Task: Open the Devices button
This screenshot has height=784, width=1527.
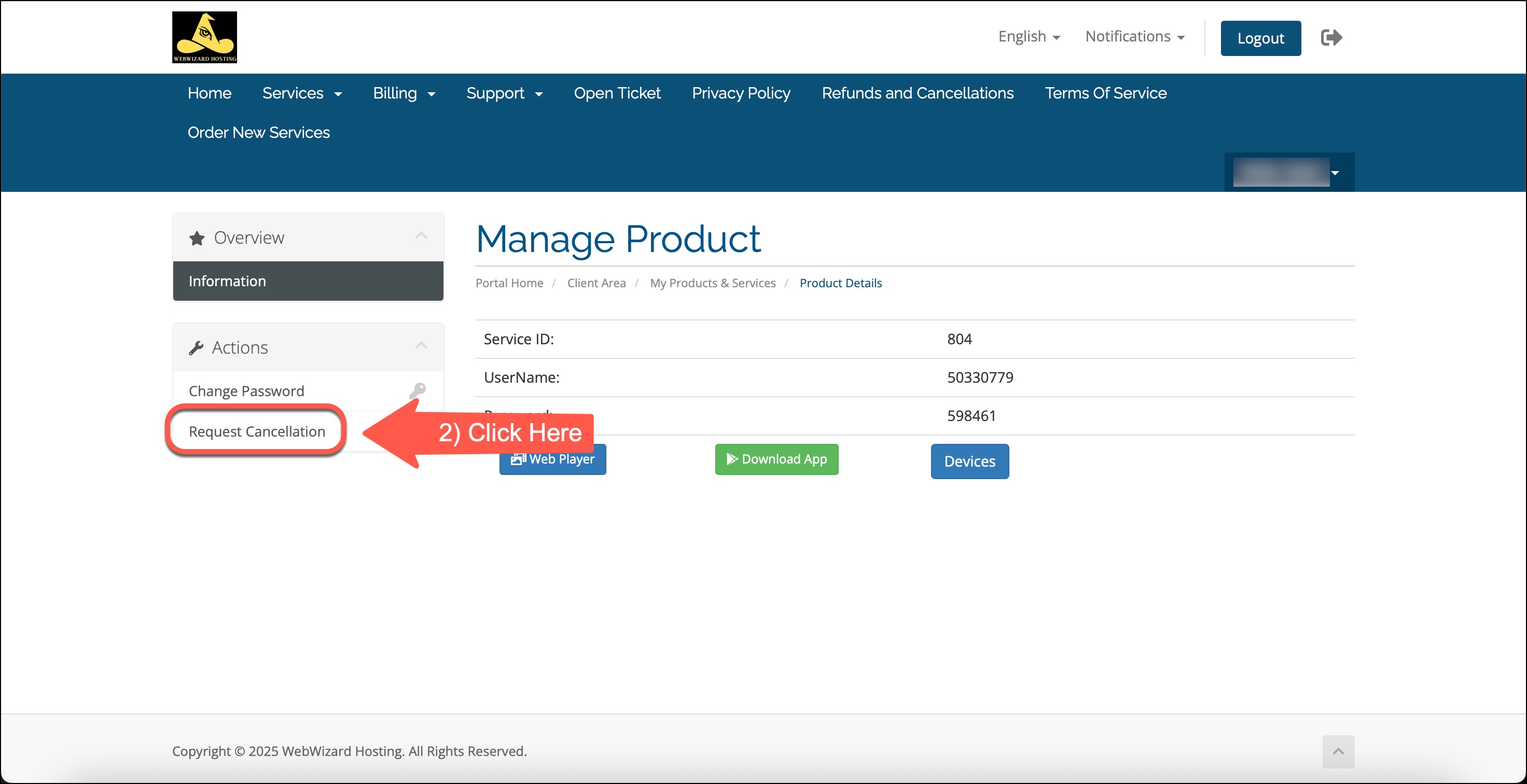Action: (969, 461)
